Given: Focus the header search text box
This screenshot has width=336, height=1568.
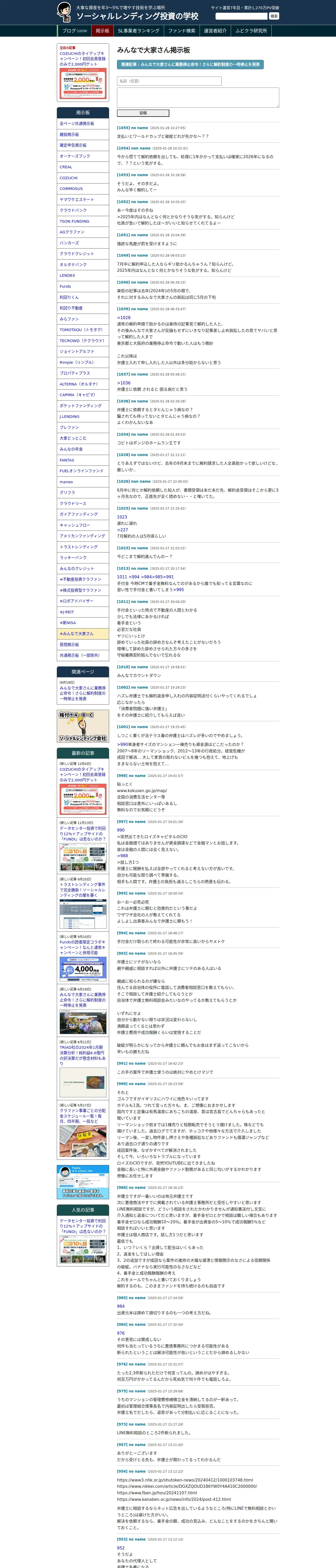Looking at the screenshot, I should point(242,16).
